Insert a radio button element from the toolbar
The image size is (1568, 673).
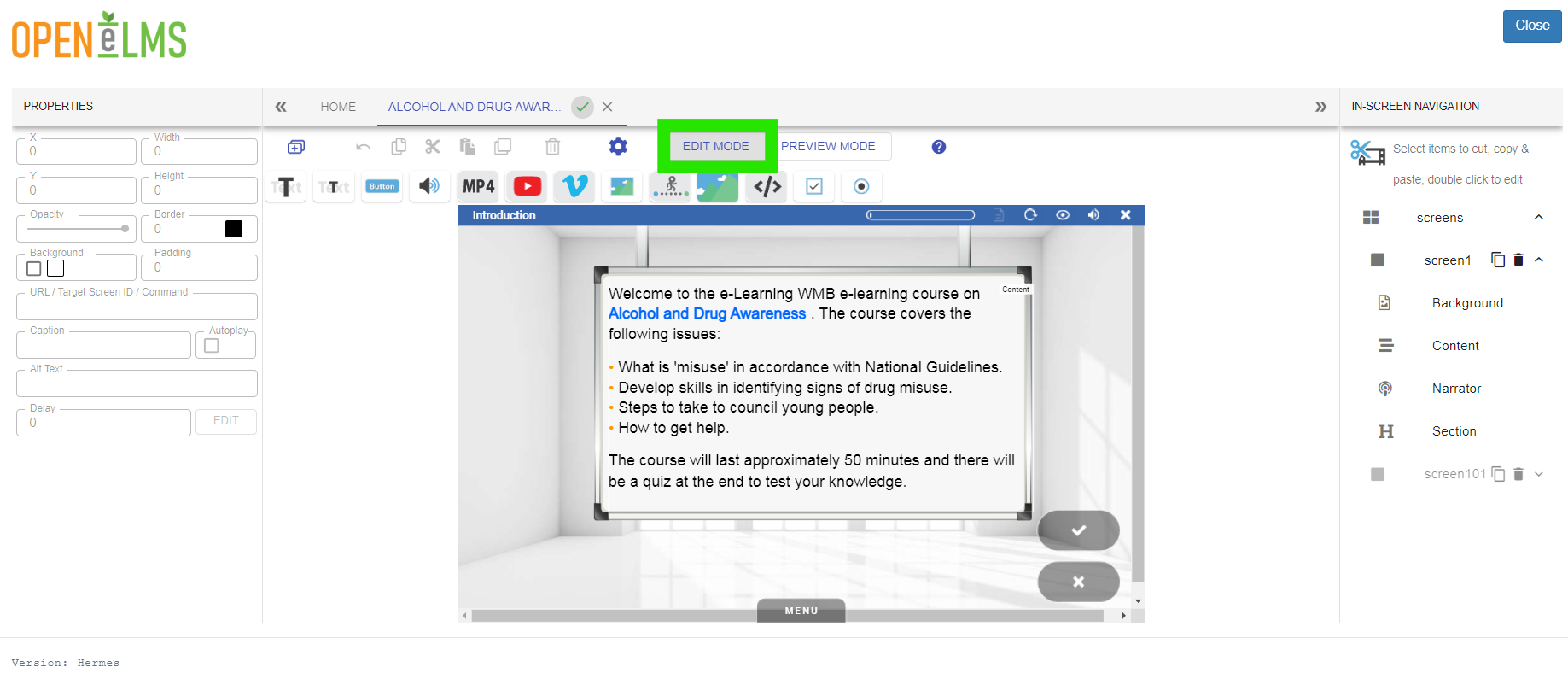pos(861,186)
